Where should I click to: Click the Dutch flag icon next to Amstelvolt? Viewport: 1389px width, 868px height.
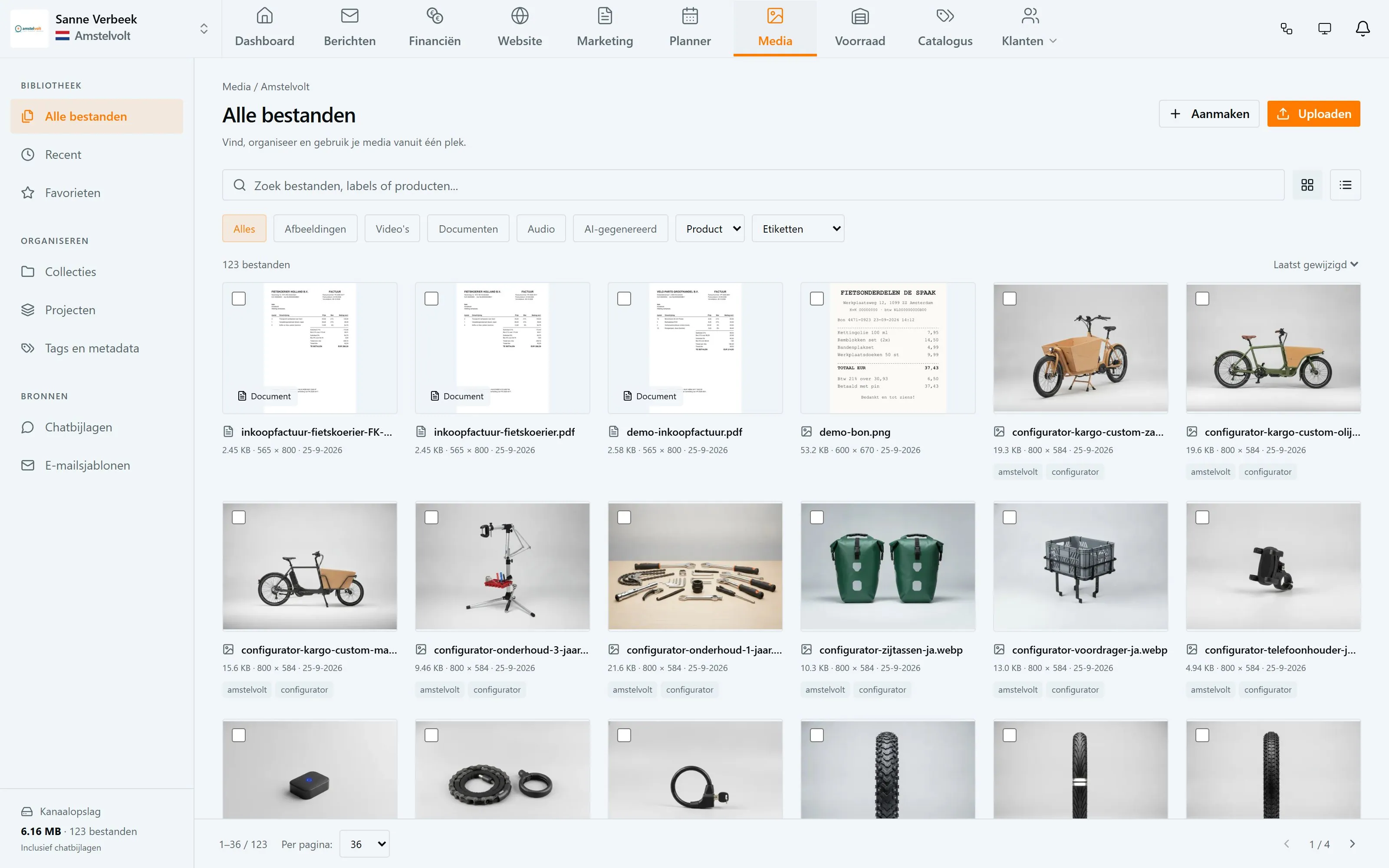(63, 36)
